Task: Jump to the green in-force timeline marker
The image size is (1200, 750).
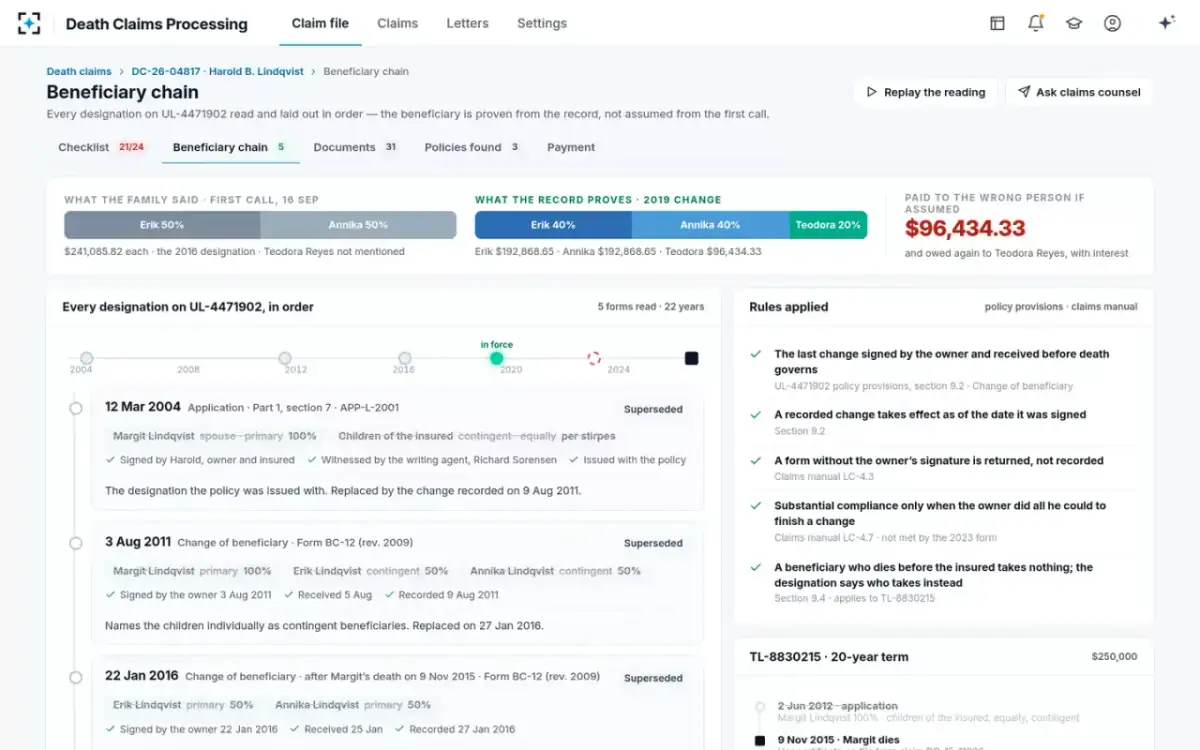Action: click(x=497, y=358)
